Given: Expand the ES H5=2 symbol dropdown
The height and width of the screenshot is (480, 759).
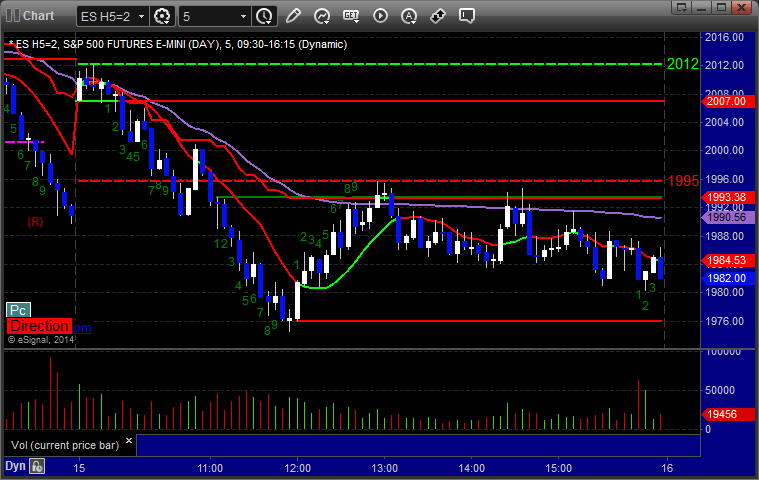Looking at the screenshot, I should click(x=141, y=16).
